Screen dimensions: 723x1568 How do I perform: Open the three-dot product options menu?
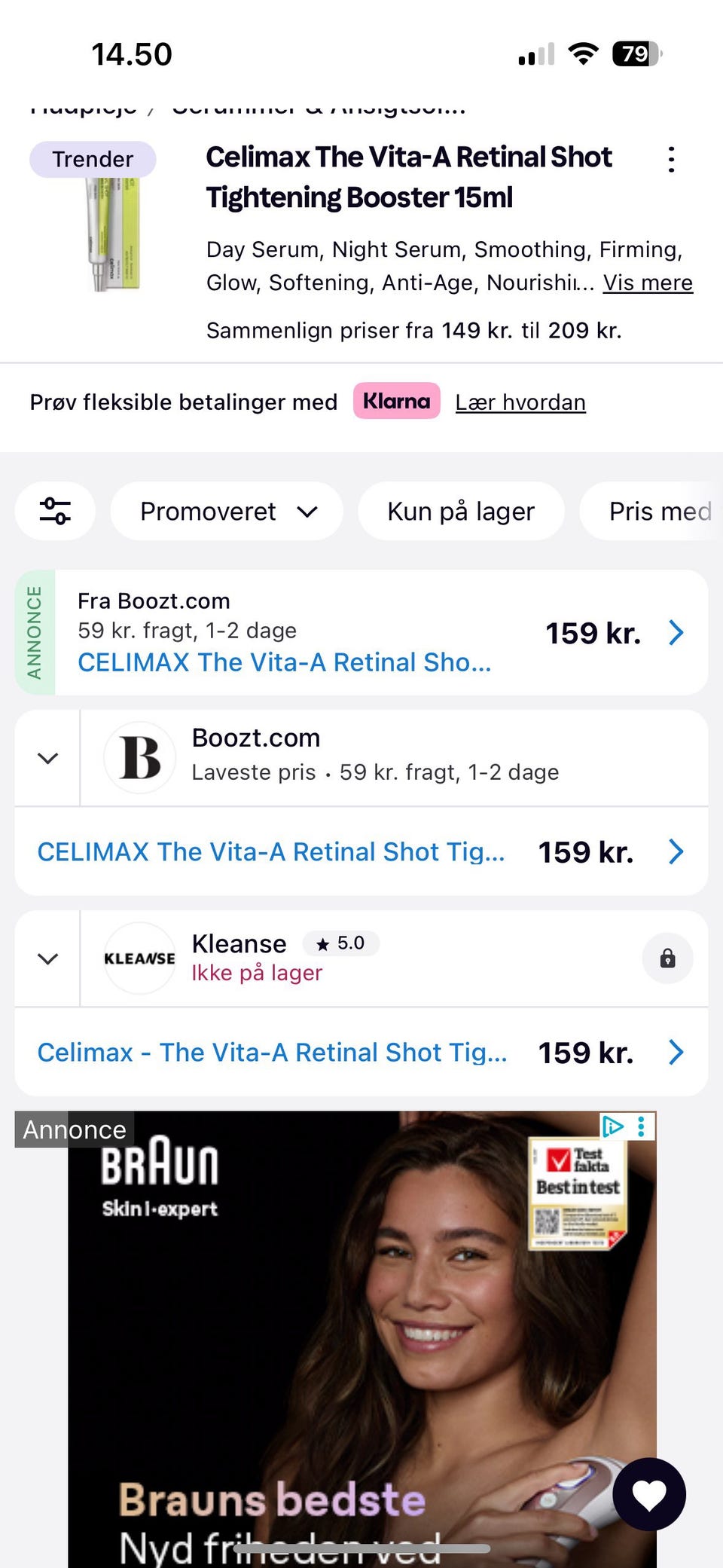pyautogui.click(x=671, y=160)
